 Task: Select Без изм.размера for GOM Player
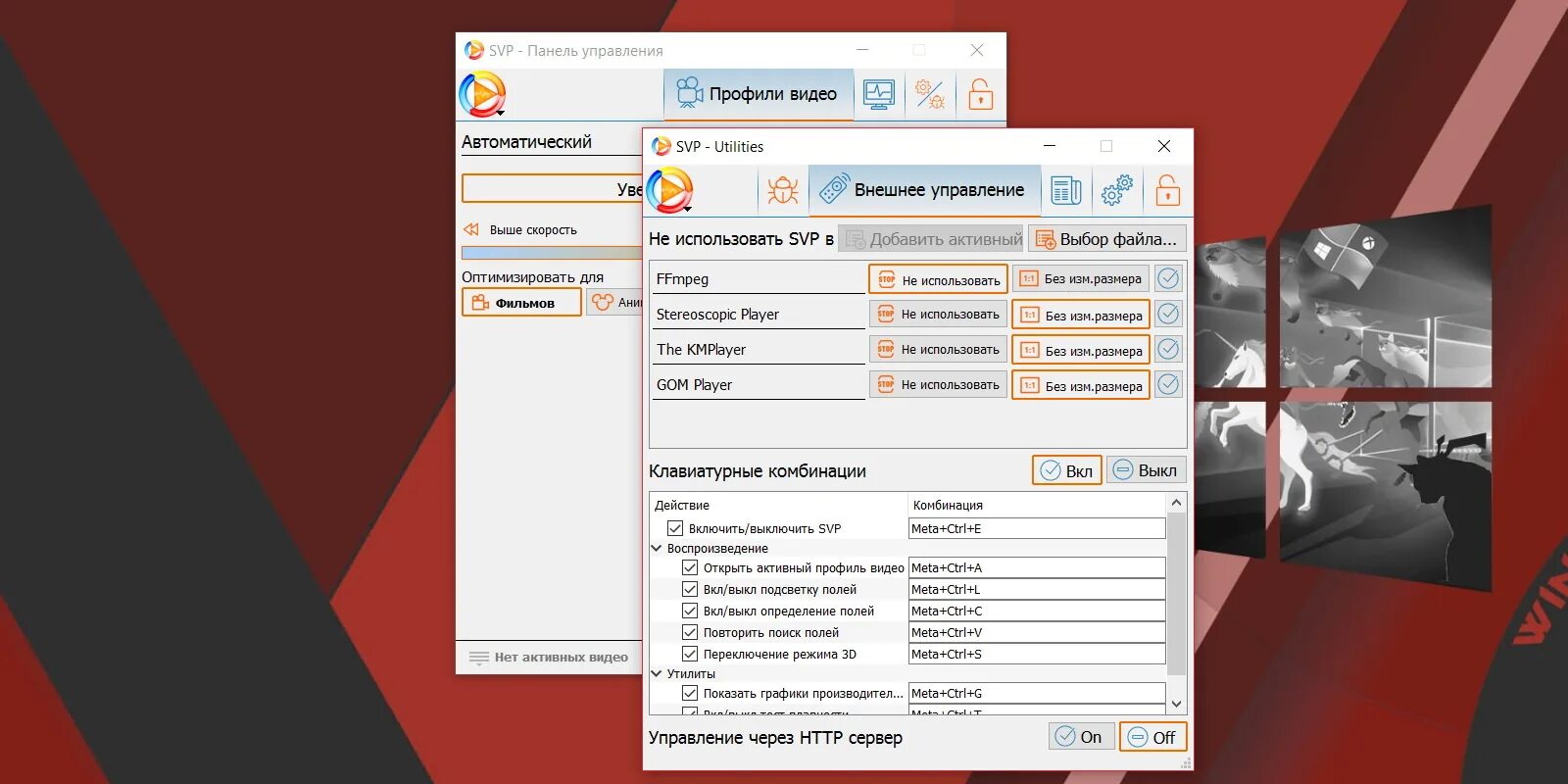point(1081,386)
